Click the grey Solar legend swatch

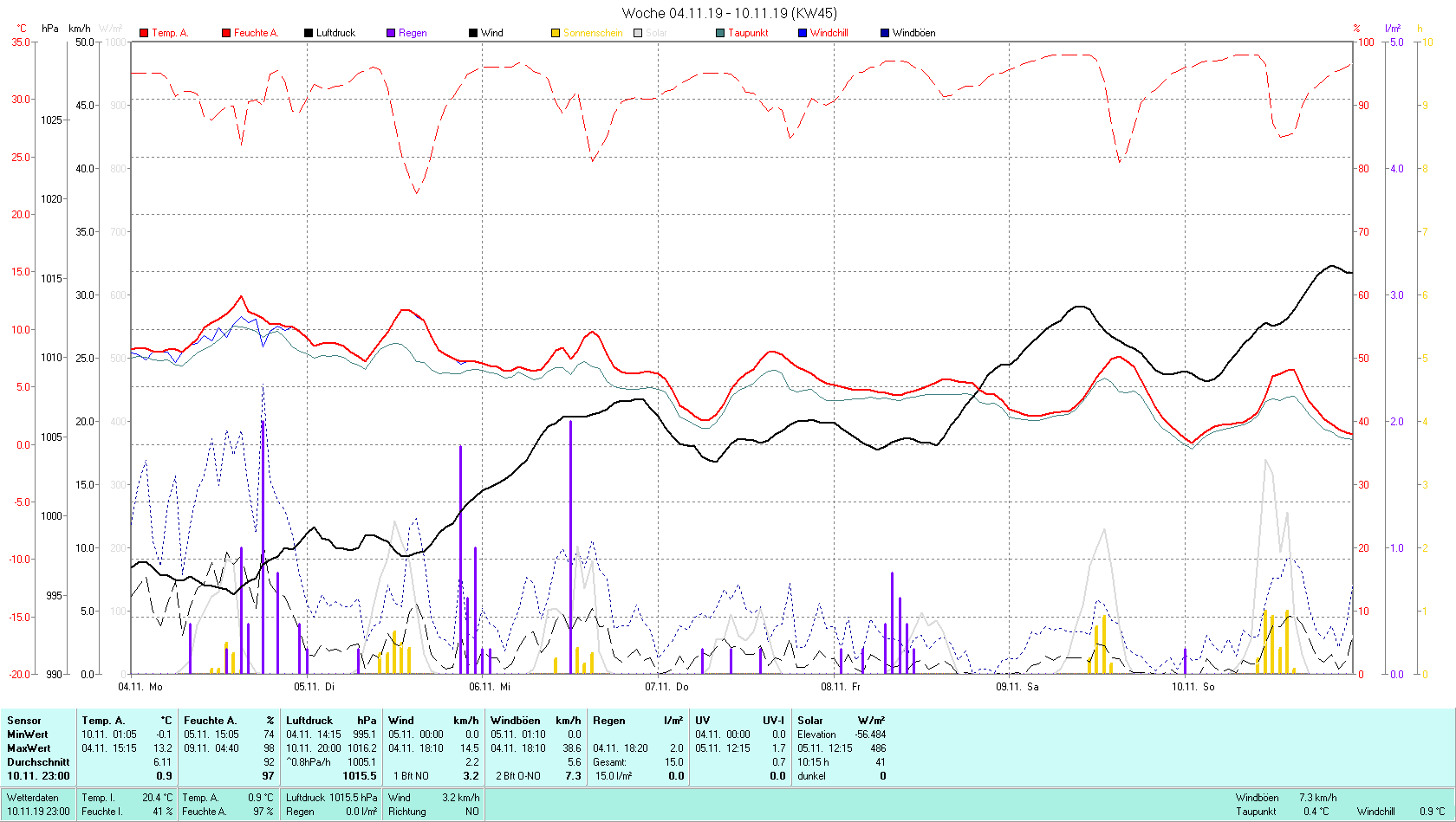tap(638, 33)
